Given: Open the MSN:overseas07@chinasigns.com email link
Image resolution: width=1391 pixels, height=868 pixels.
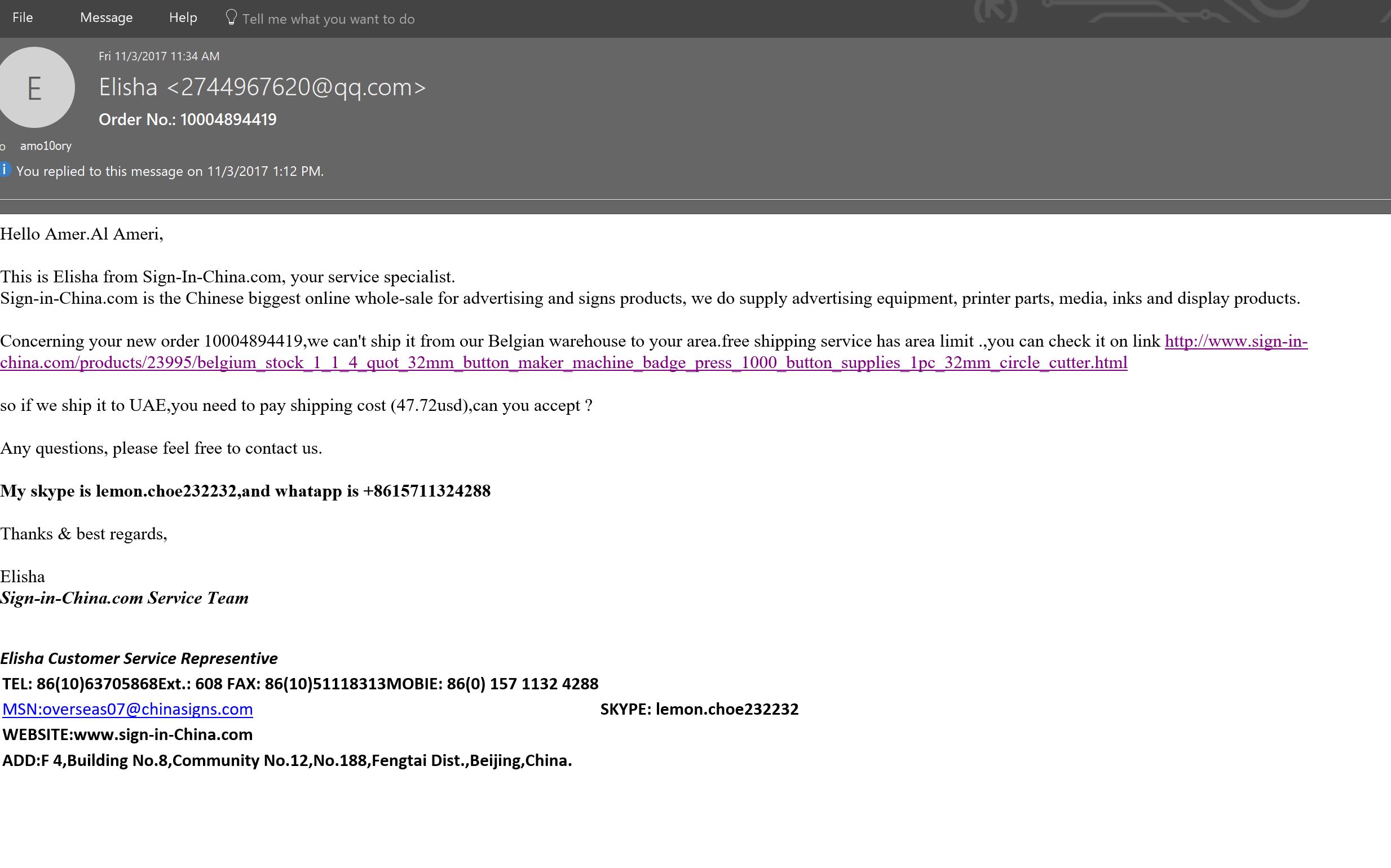Looking at the screenshot, I should [x=127, y=709].
